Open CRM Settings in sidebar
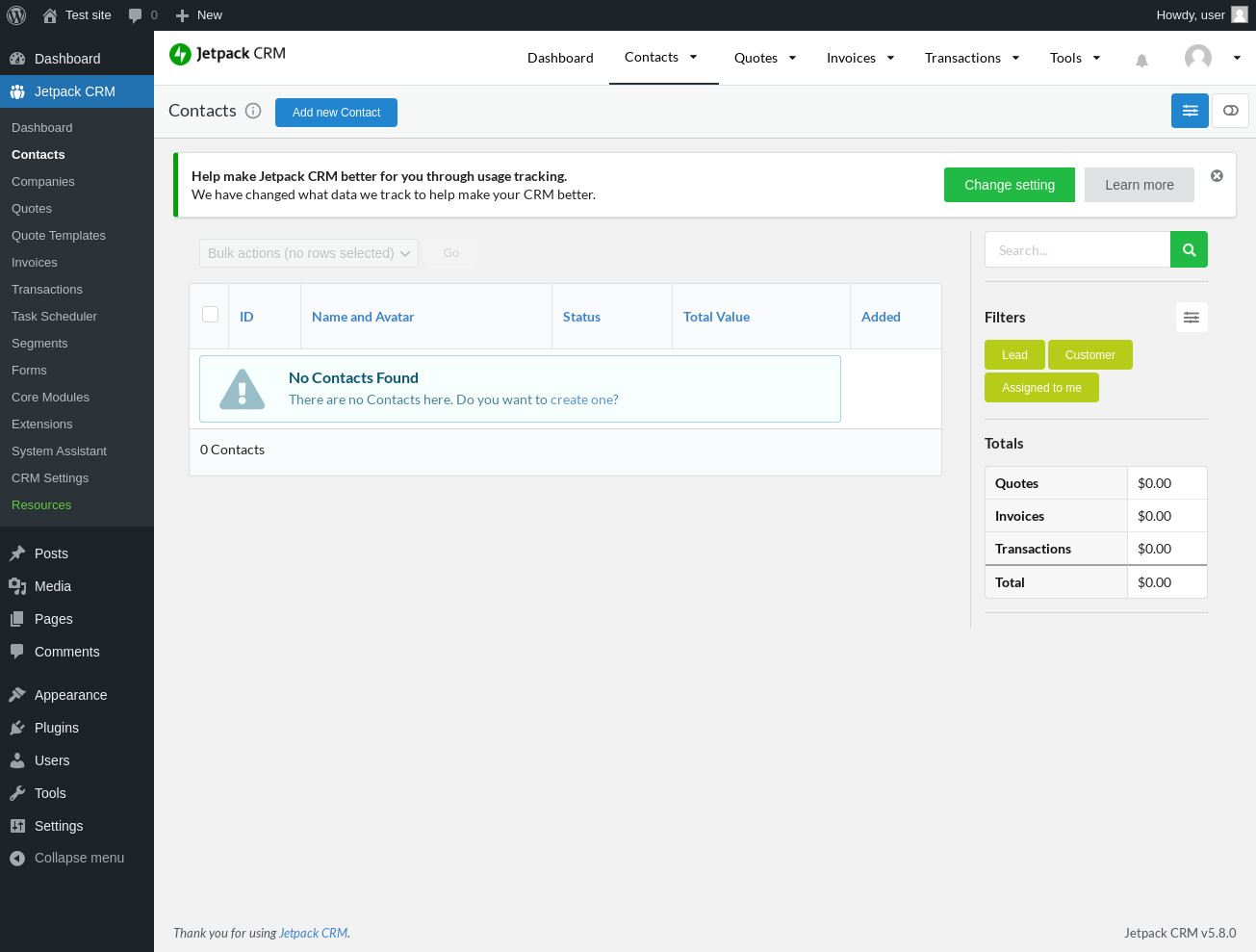Screen dimensions: 1256x952 (50, 478)
